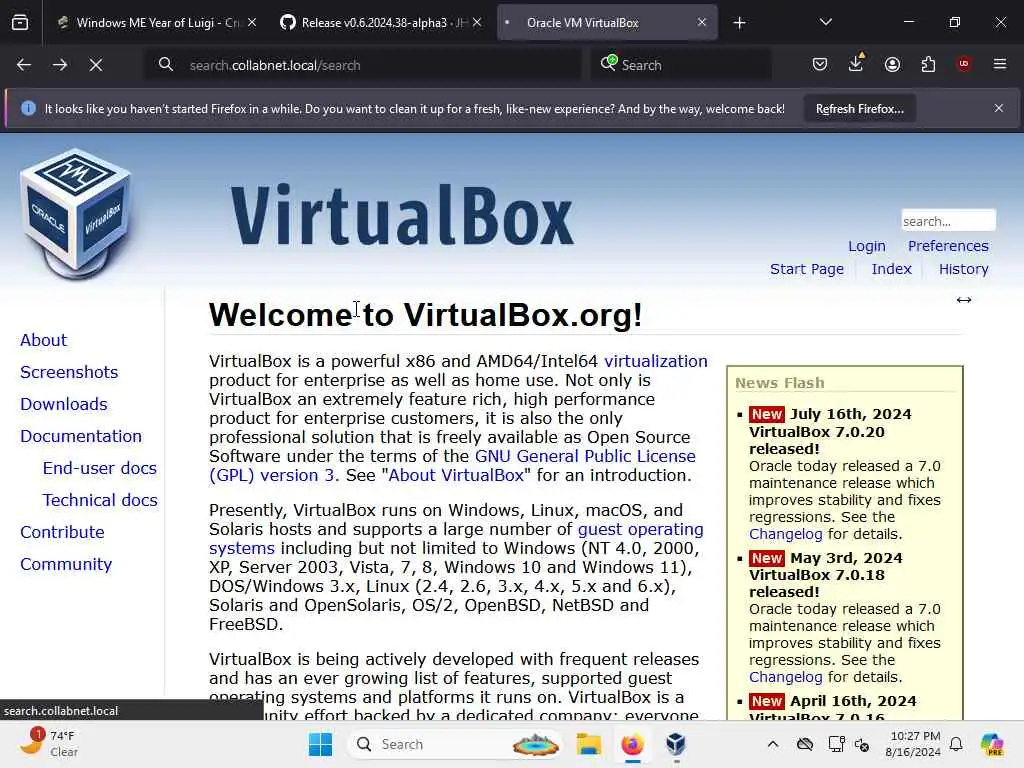This screenshot has height=768, width=1024.
Task: Dismiss the Refresh Firefox notification bar
Action: coord(999,108)
